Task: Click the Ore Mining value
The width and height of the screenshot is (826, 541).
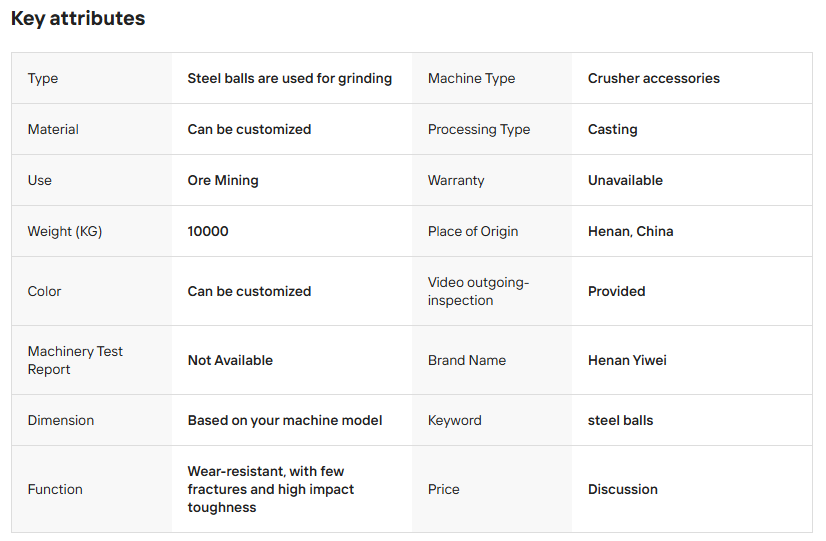Action: 223,180
